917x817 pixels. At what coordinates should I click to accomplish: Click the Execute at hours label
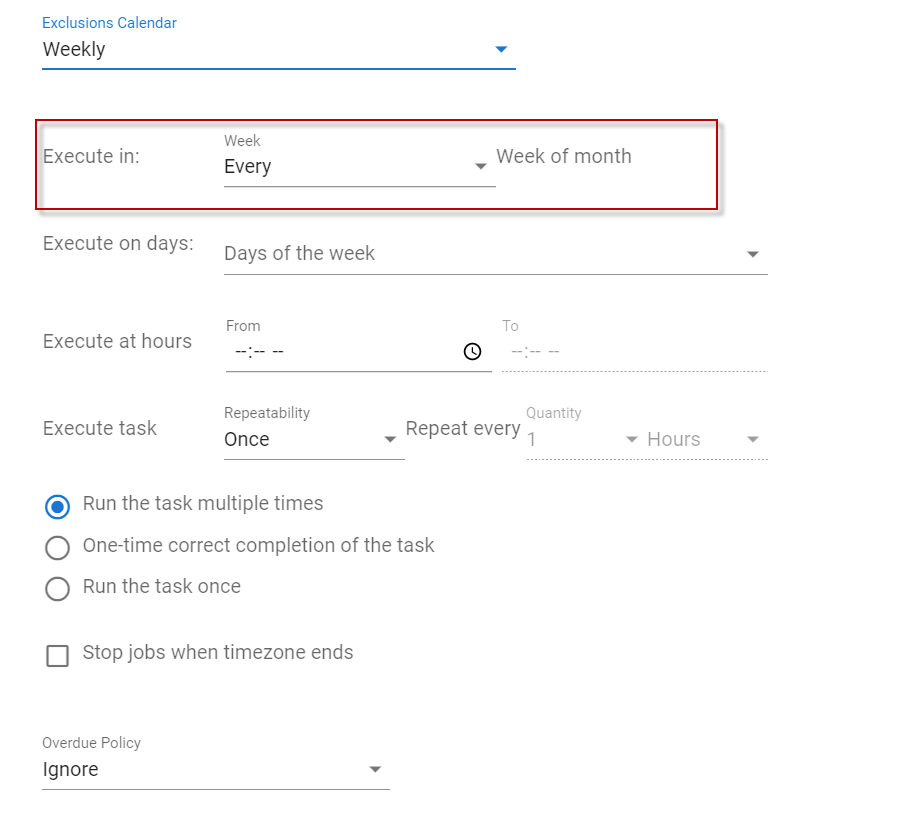(x=117, y=341)
